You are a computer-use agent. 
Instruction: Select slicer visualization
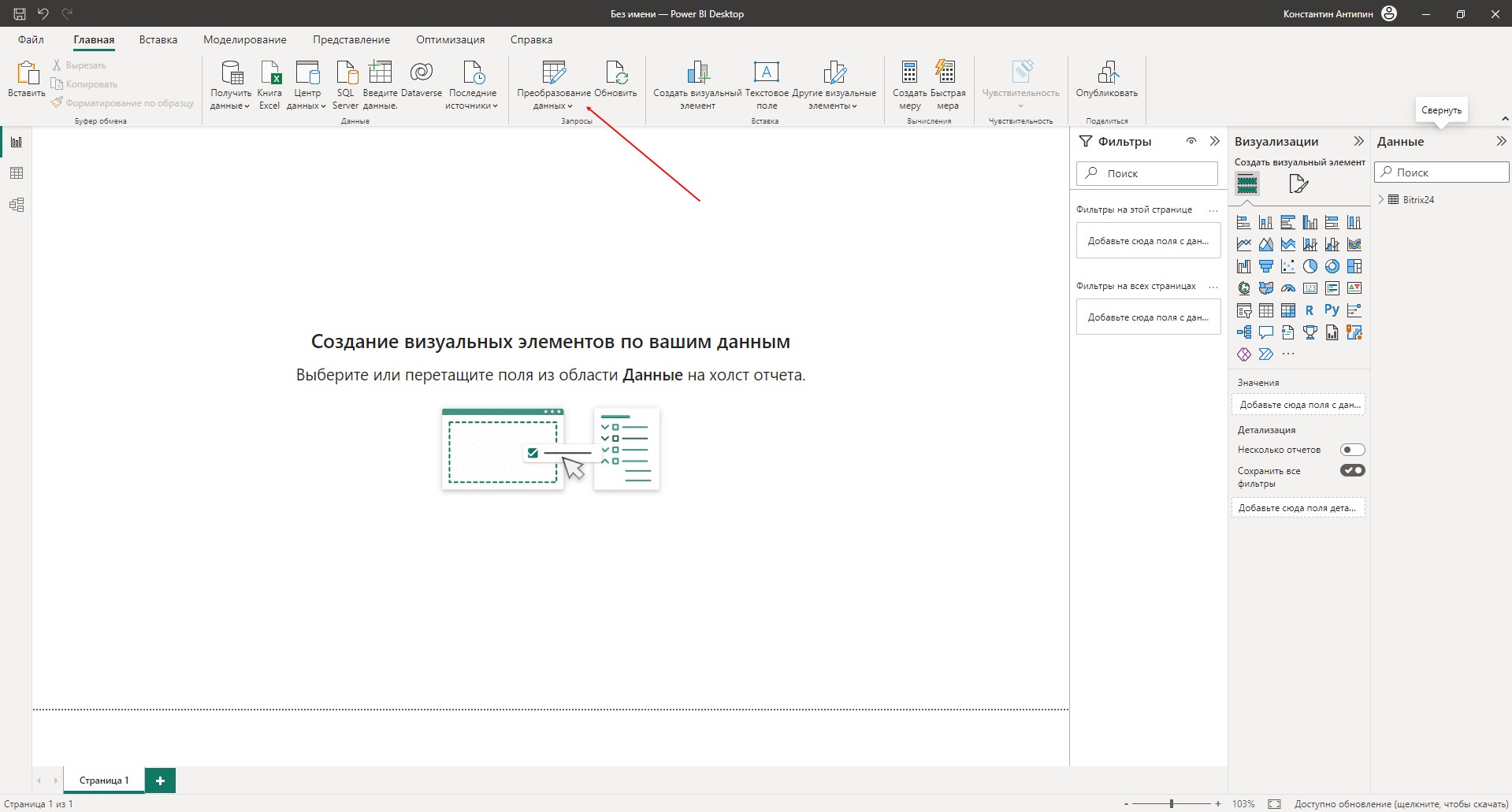point(1244,310)
